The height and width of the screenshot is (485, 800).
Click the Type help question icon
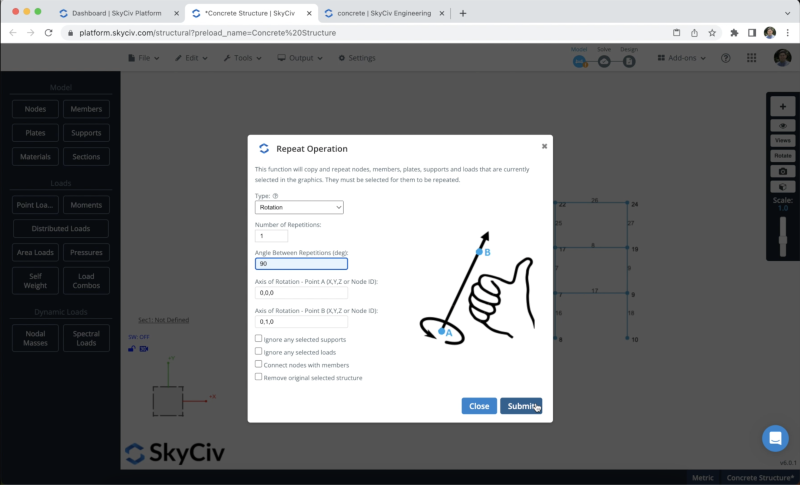(x=276, y=196)
